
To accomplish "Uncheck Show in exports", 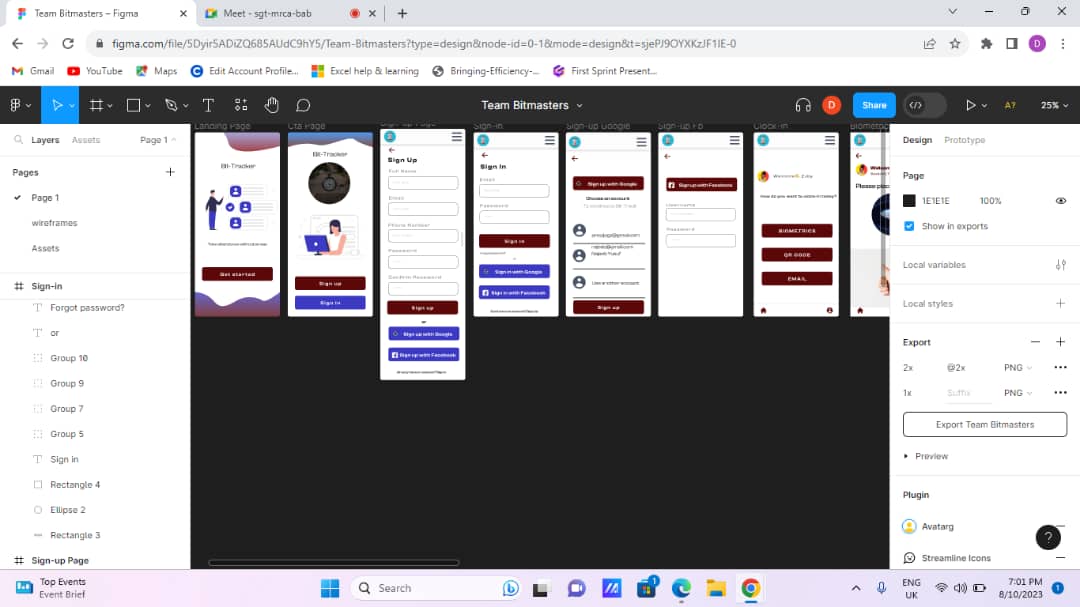I will click(908, 226).
